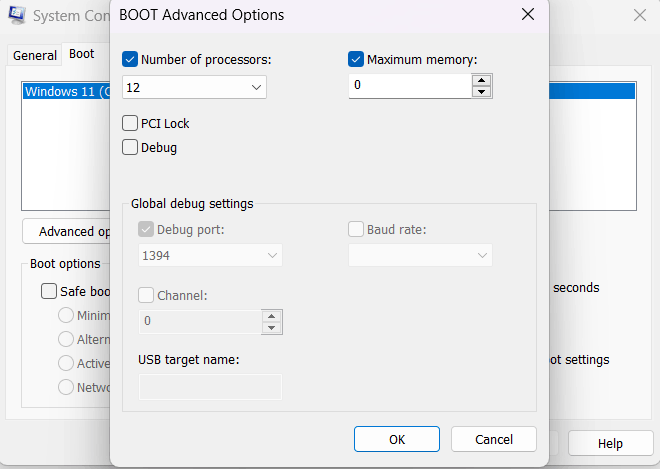Screen dimensions: 660x469
Task: Close the BOOT Advanced Options dialog
Action: click(528, 14)
